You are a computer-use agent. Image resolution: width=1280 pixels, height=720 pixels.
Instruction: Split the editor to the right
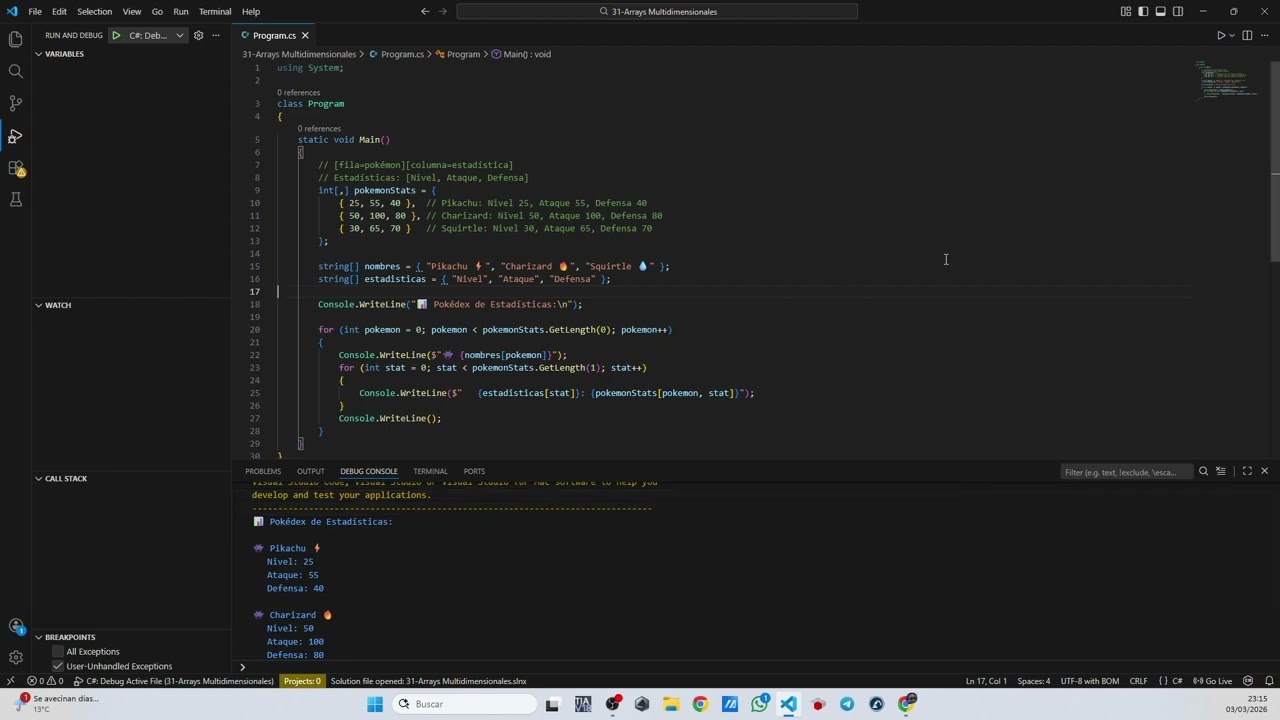click(1247, 35)
